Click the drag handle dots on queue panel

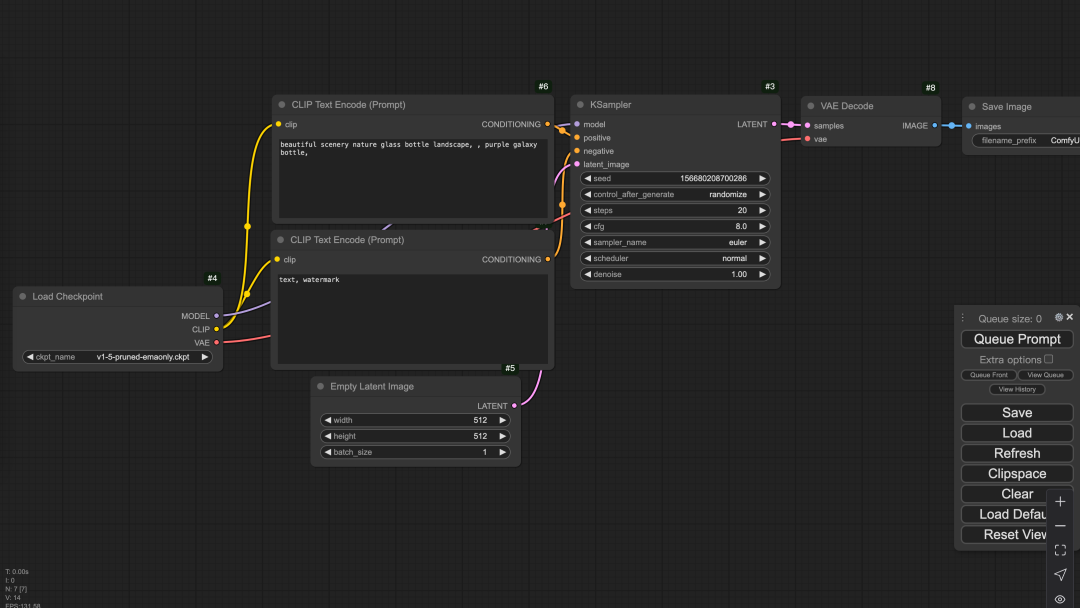click(963, 318)
